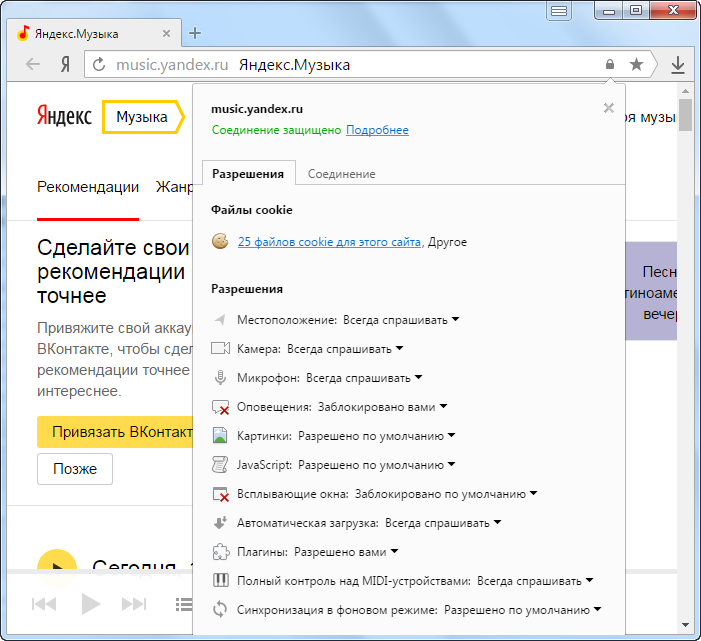Open the playlist queue icon in player
Screen dimensions: 701x641
click(x=184, y=604)
